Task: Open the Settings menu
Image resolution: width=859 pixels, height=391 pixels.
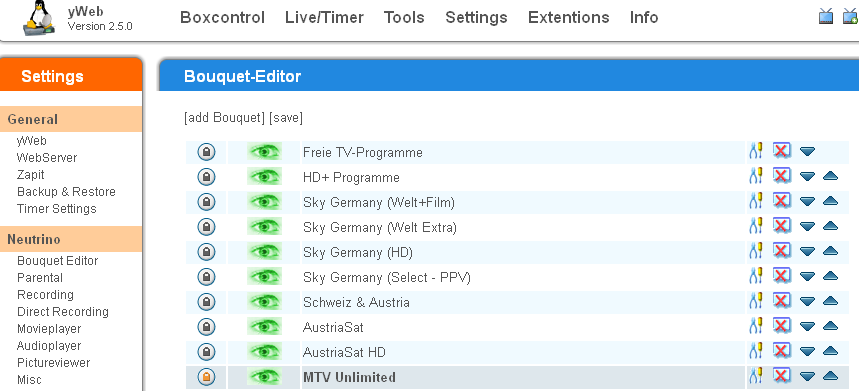Action: tap(476, 18)
